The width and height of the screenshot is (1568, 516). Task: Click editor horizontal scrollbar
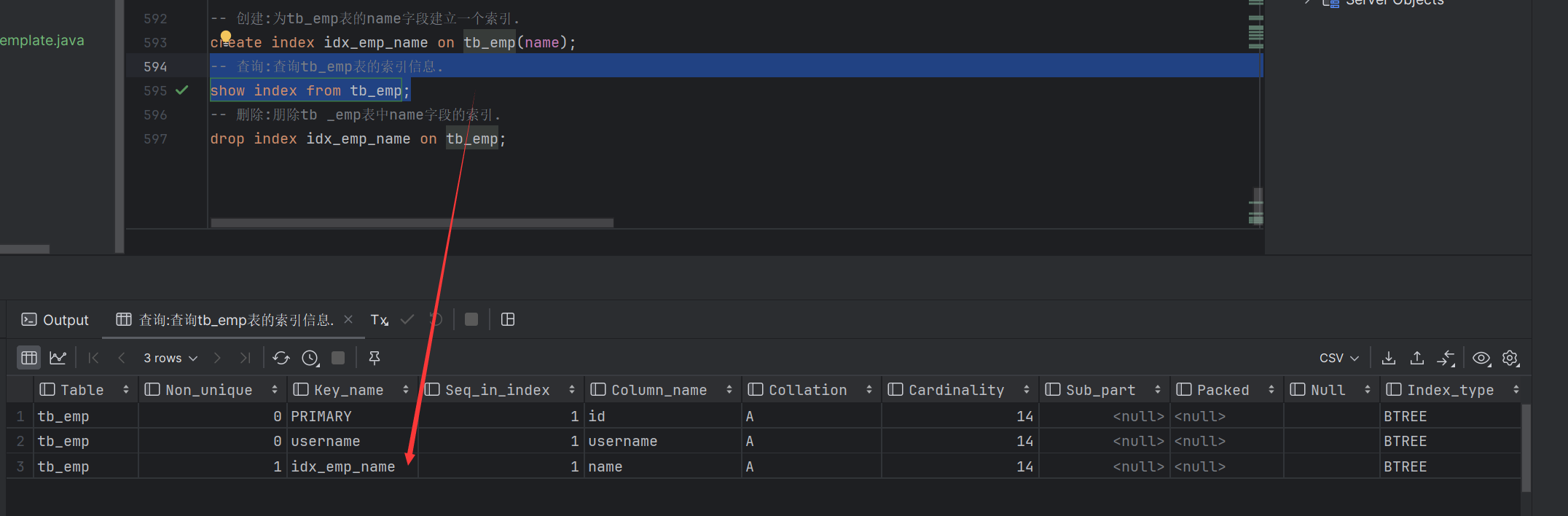[412, 223]
